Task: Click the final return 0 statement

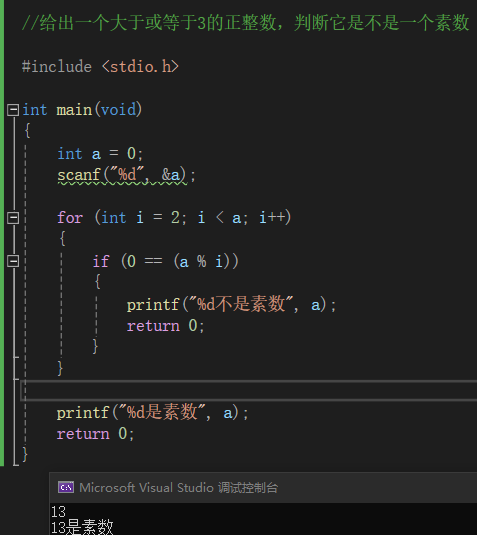Action: point(96,434)
